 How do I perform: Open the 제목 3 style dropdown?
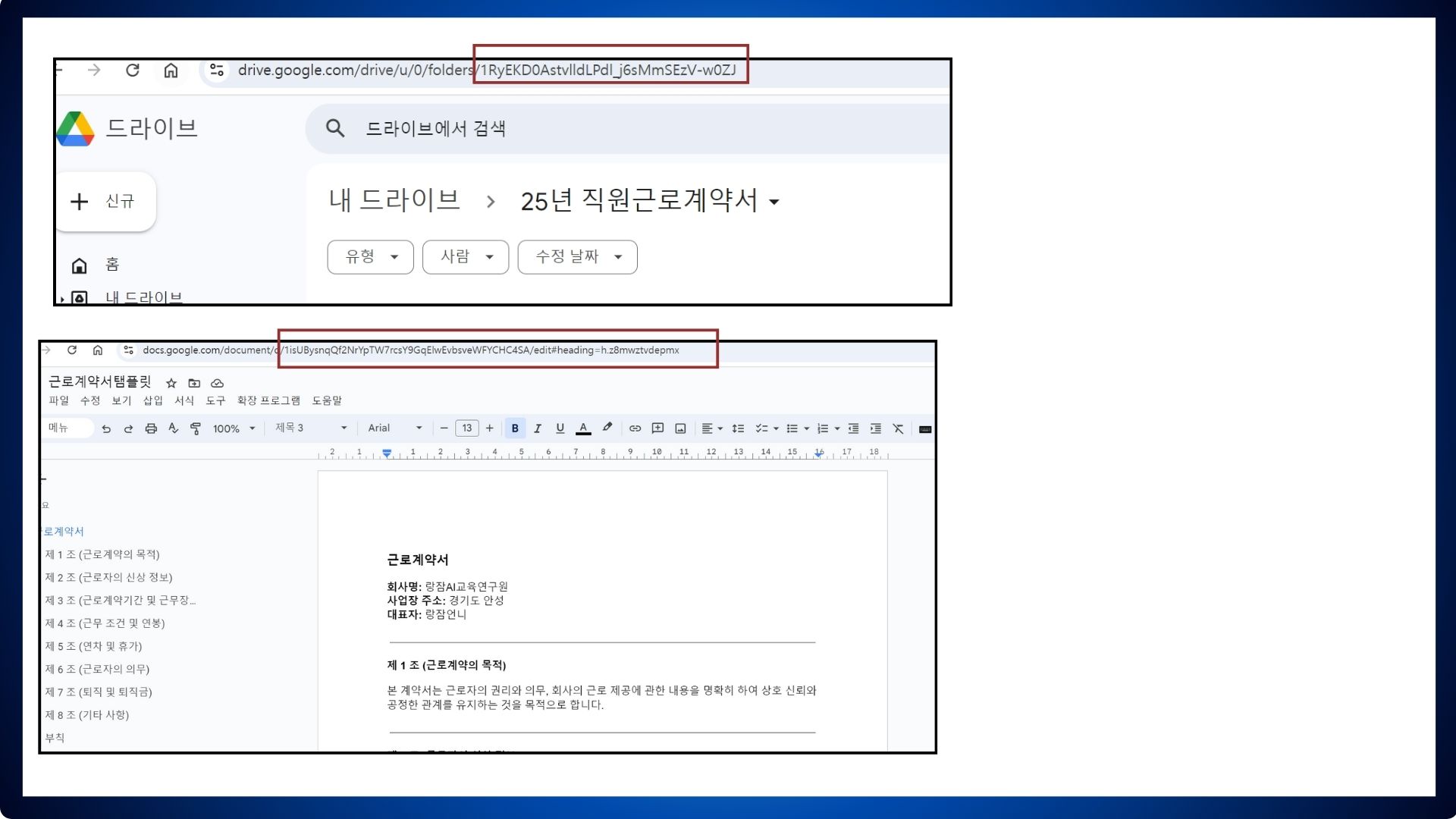point(311,428)
